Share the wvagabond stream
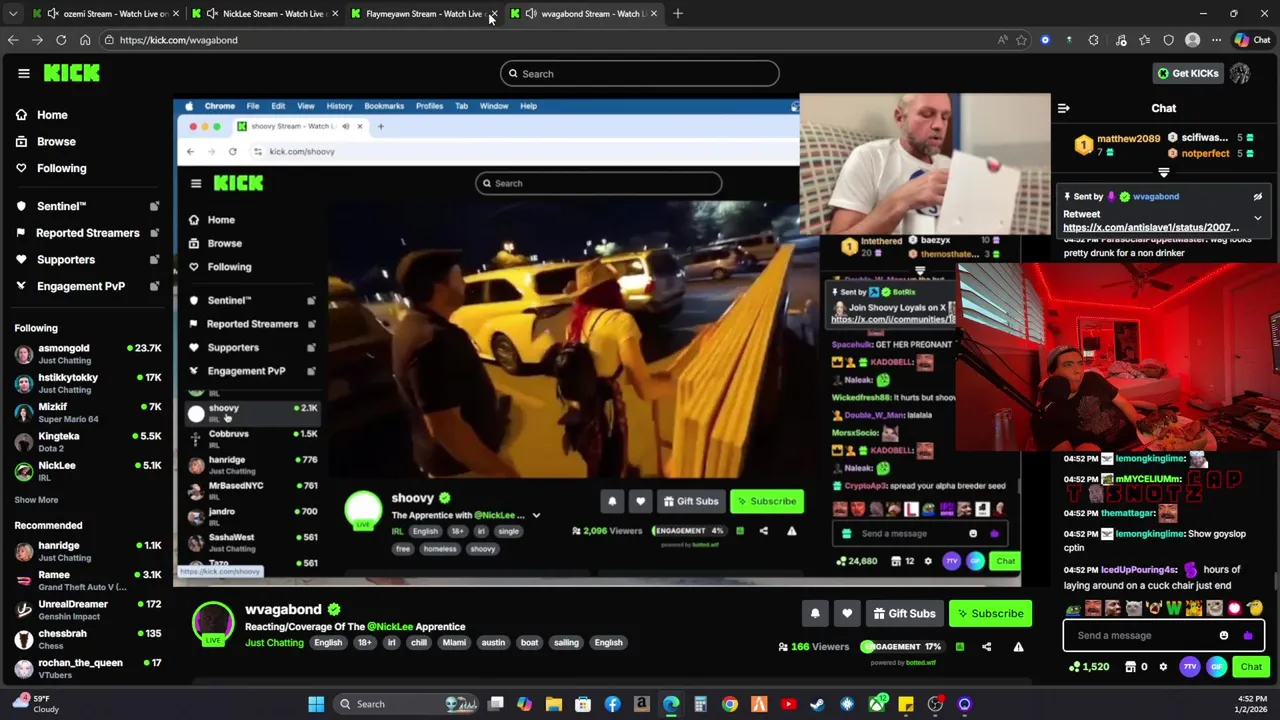This screenshot has width=1280, height=720. click(986, 647)
